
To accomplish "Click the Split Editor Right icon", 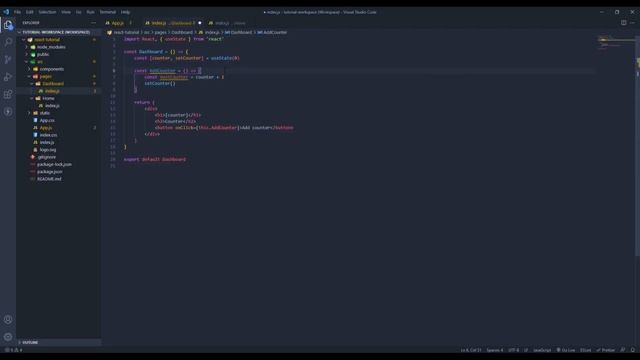I will pos(623,23).
